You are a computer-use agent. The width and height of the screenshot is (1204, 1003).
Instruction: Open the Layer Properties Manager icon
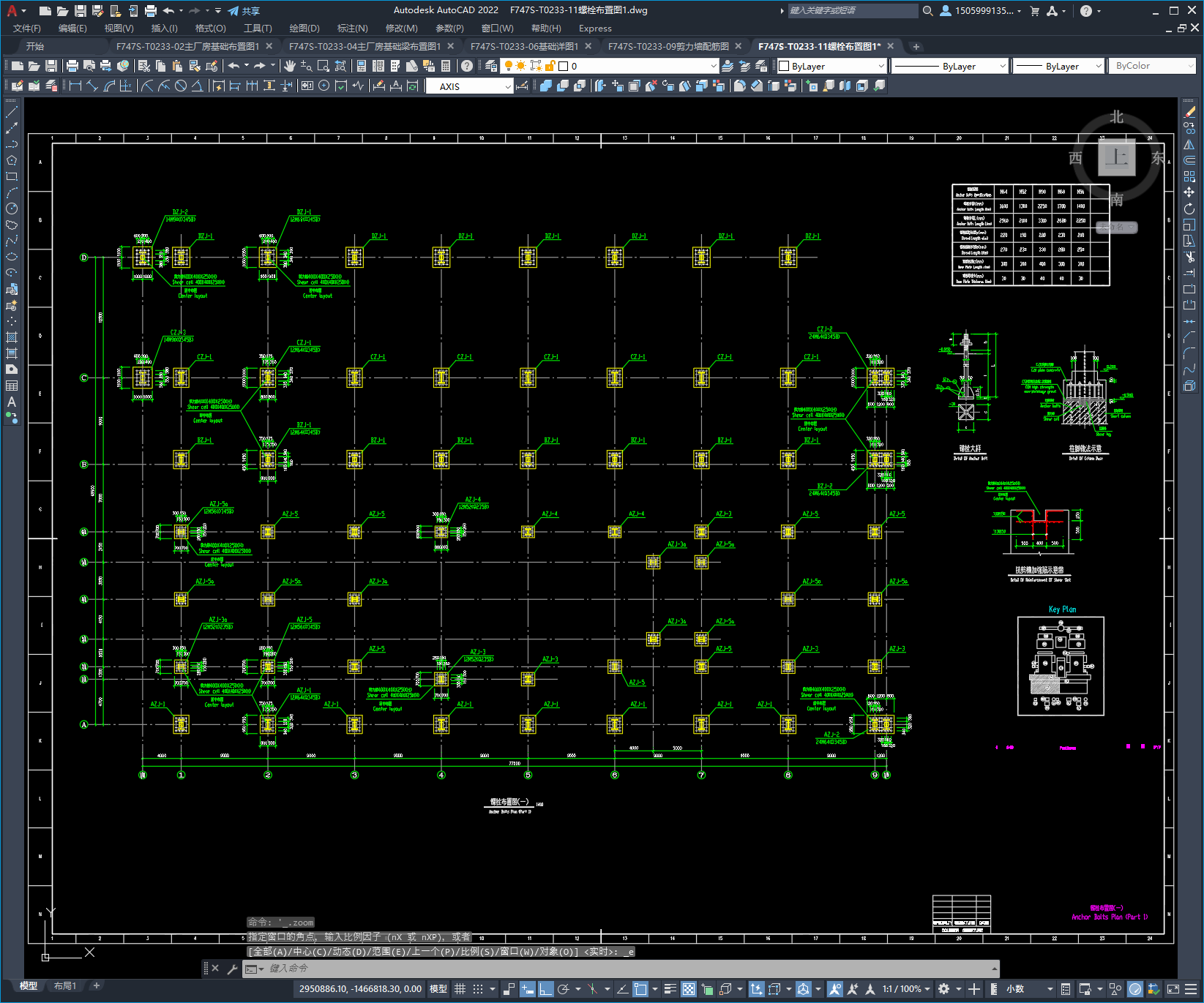[491, 66]
